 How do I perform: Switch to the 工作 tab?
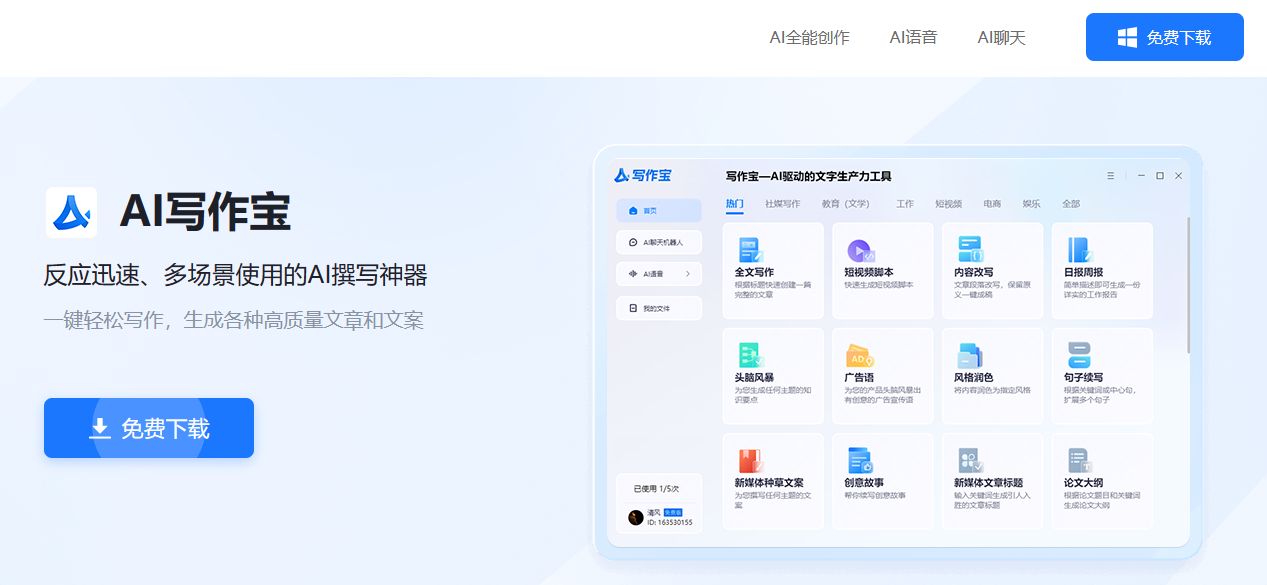coord(905,204)
